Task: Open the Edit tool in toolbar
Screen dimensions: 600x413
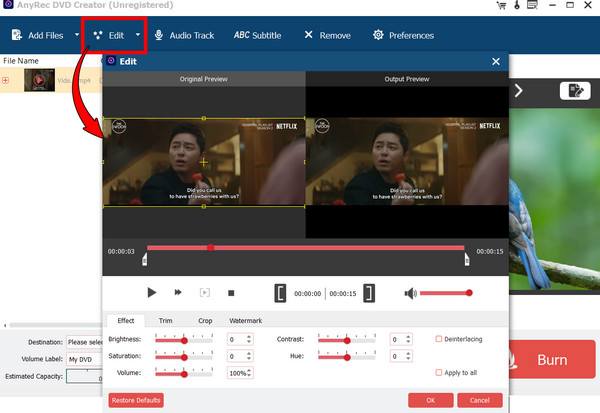Action: pyautogui.click(x=109, y=35)
